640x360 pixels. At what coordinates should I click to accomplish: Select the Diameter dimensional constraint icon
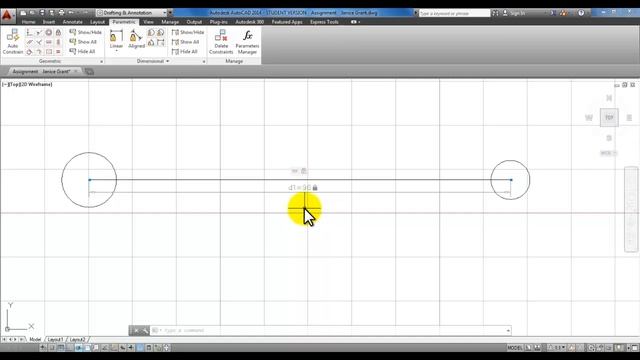coord(160,32)
